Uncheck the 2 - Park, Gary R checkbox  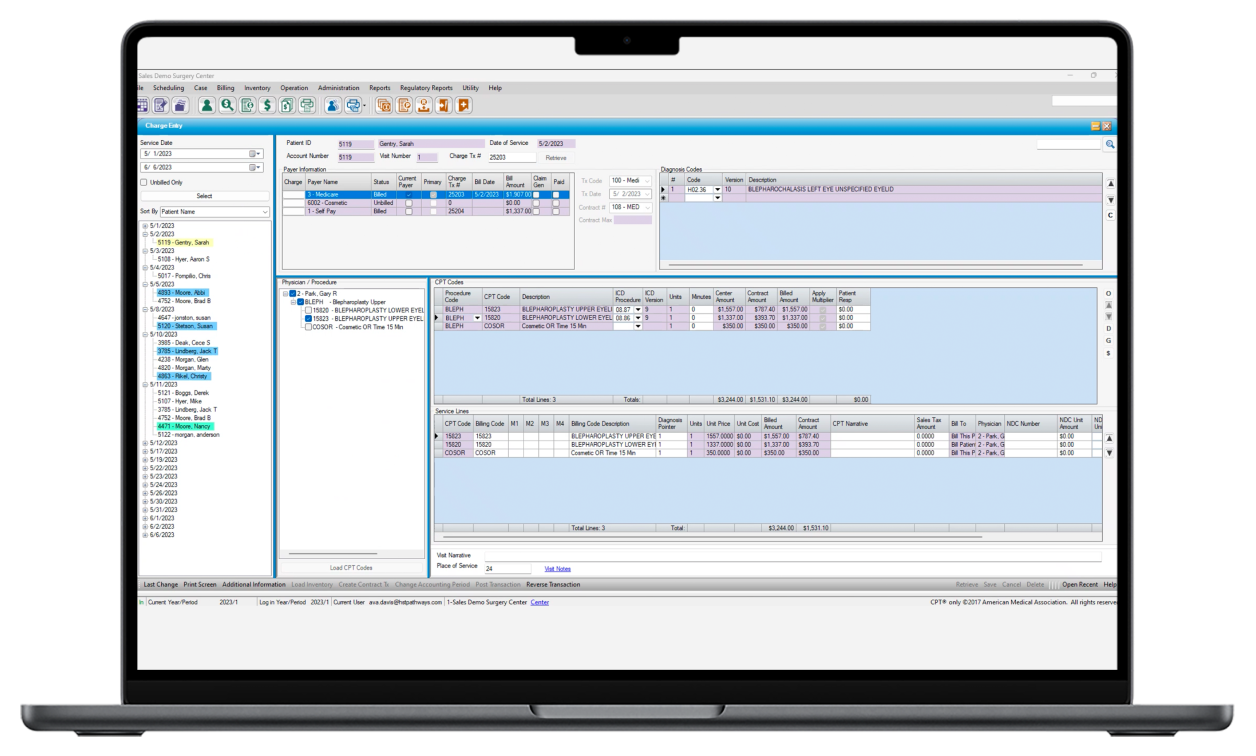coord(292,293)
